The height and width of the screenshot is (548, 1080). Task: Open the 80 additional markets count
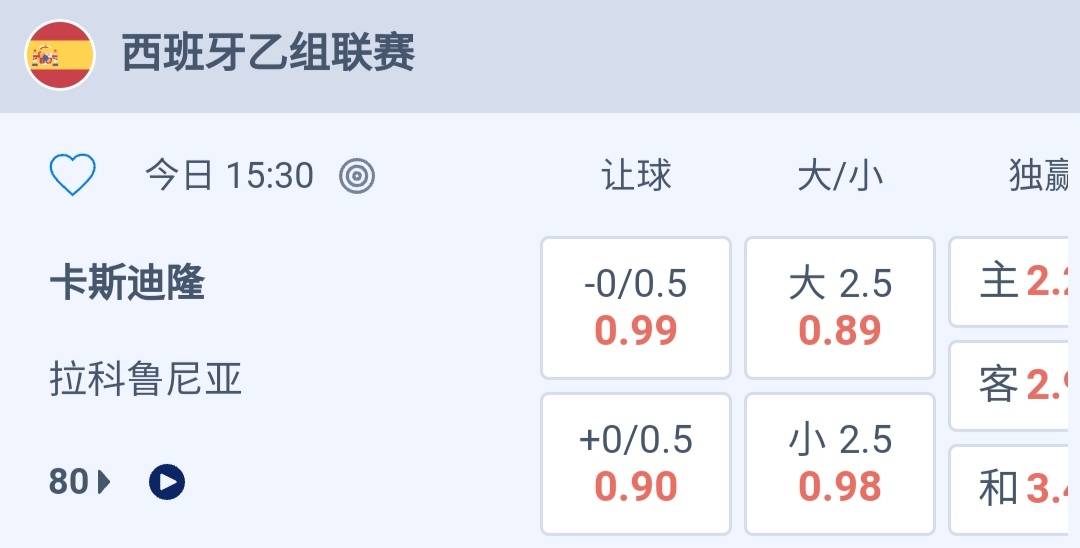coord(69,483)
